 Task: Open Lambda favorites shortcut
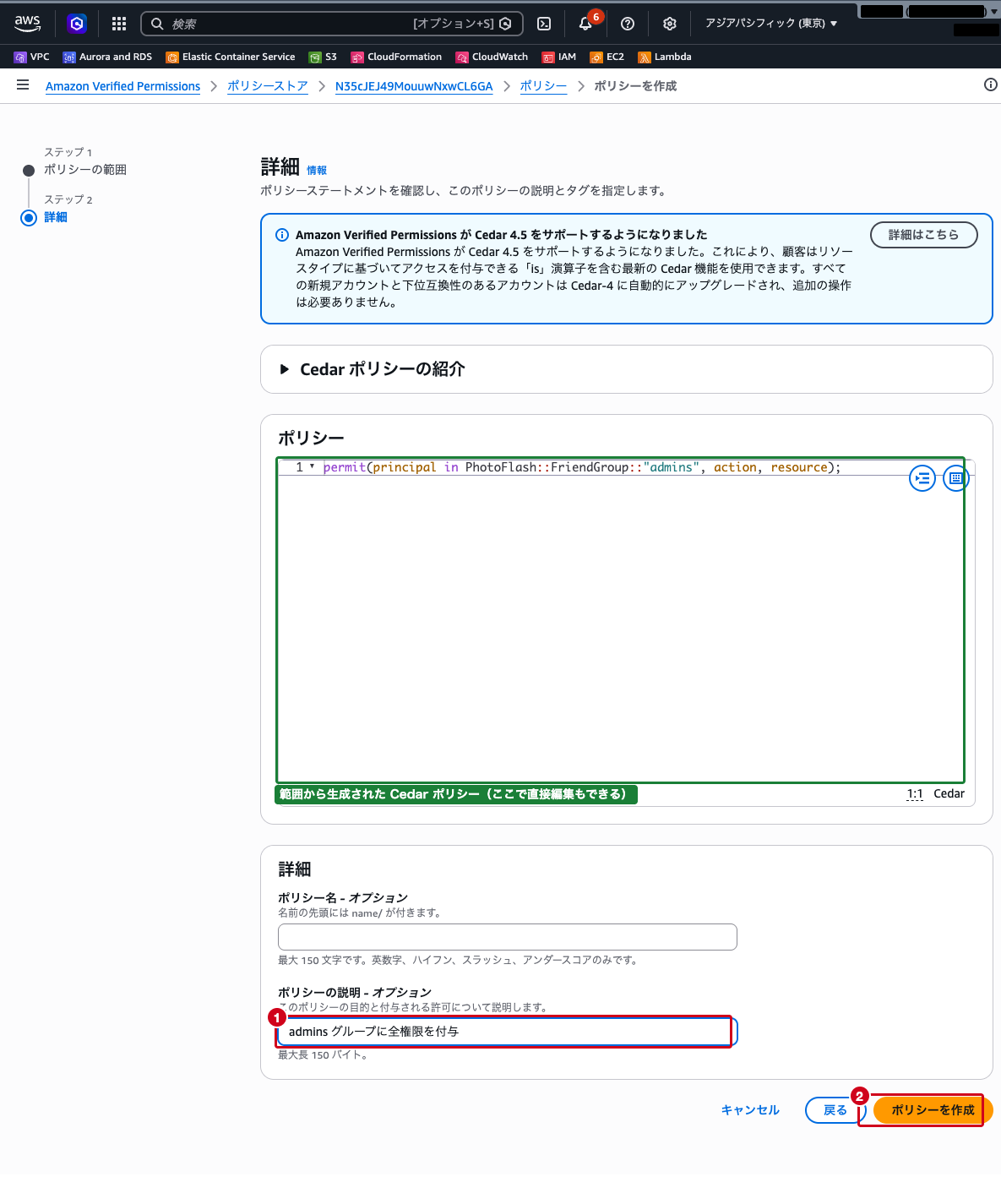point(665,57)
